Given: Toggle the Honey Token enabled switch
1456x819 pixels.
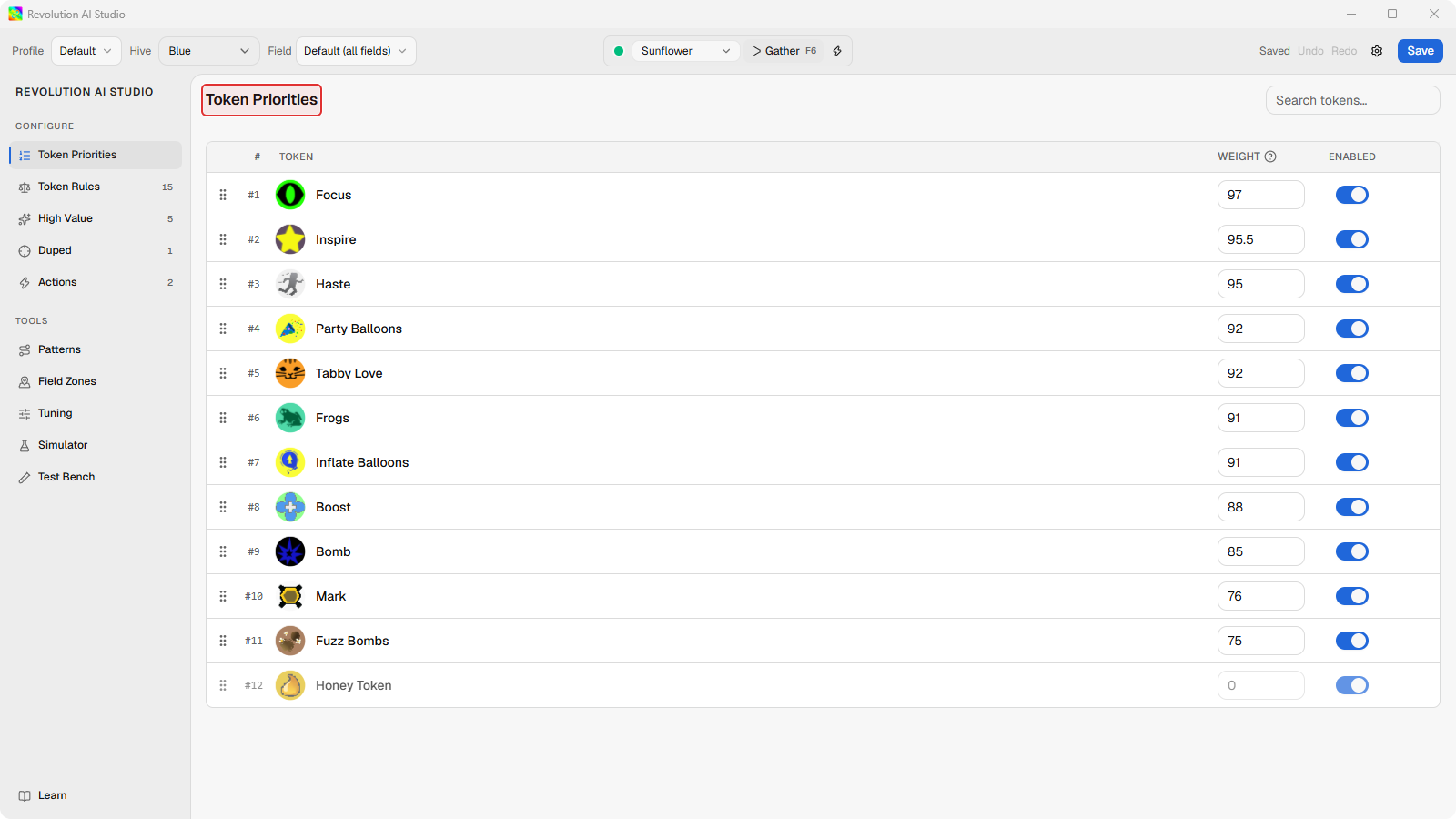Looking at the screenshot, I should (1352, 685).
